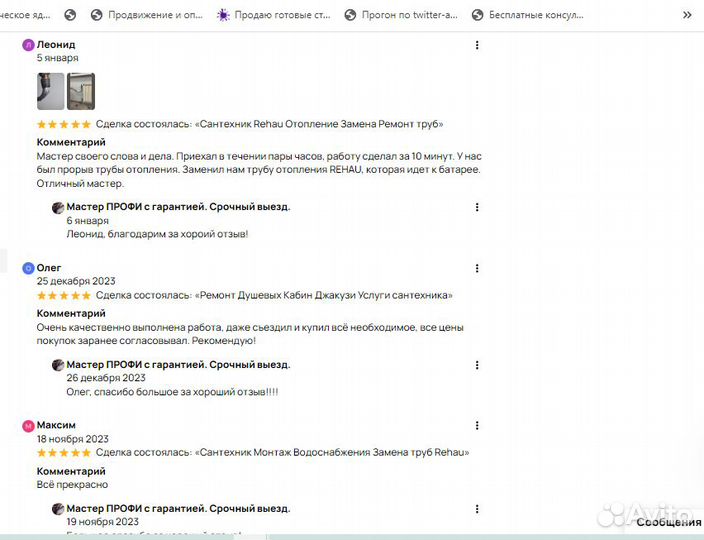Click five-star rating on Олег's review

[64, 296]
